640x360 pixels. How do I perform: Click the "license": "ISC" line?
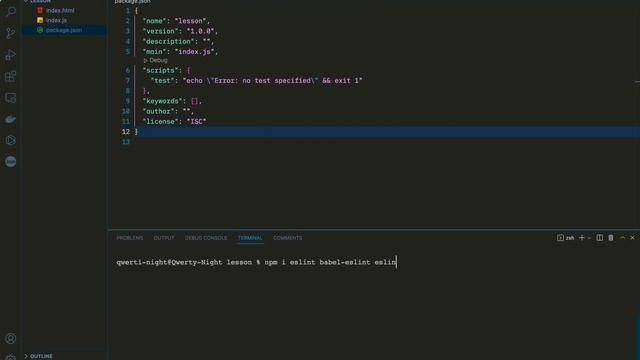(x=174, y=122)
